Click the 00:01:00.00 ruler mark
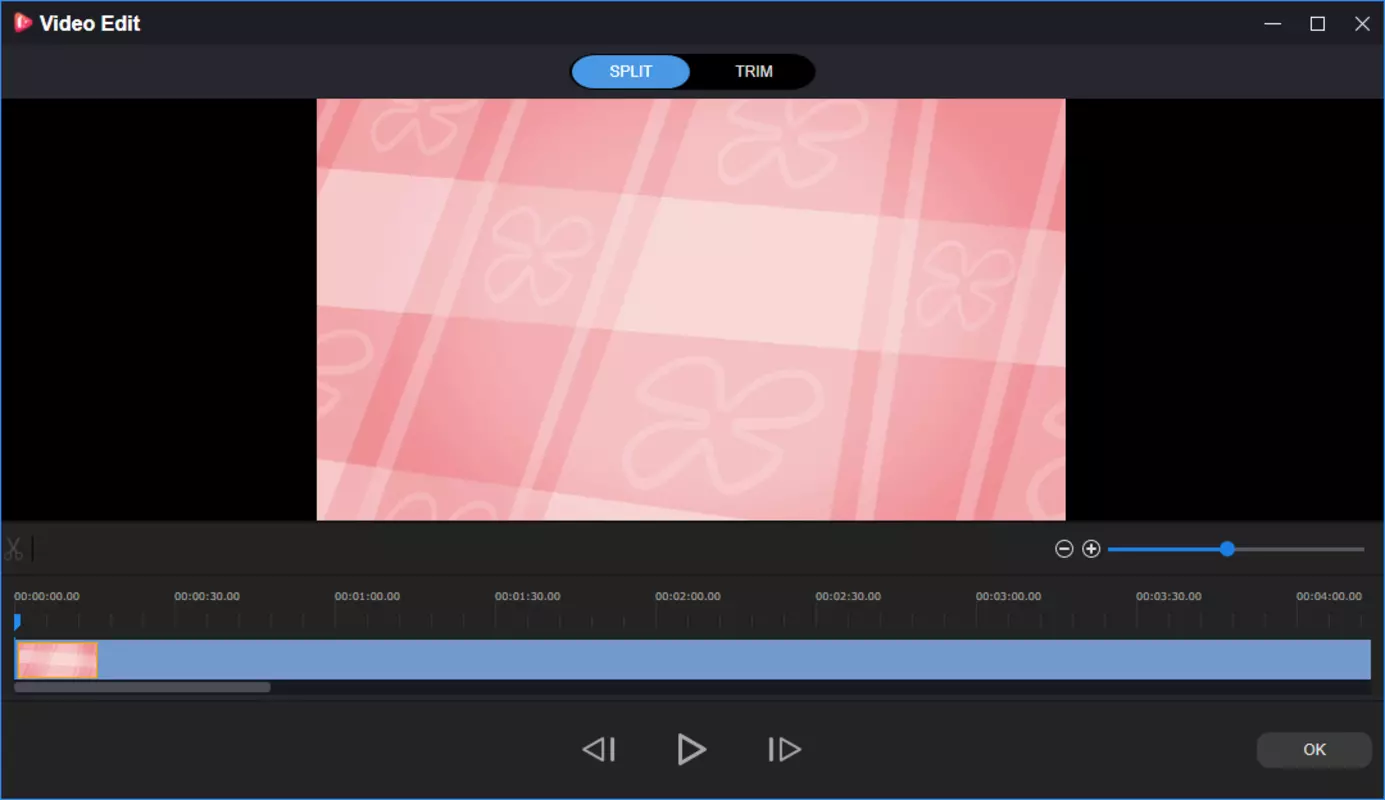The height and width of the screenshot is (800, 1385). [x=367, y=596]
